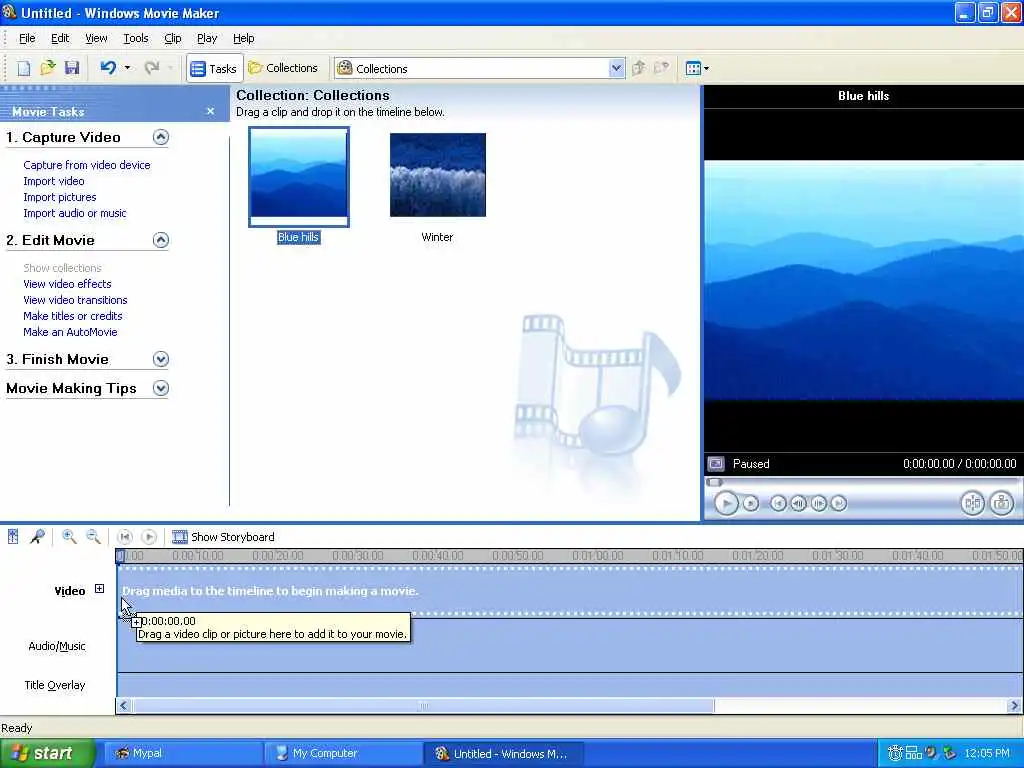Image resolution: width=1024 pixels, height=768 pixels.
Task: Close the Movie Tasks pane
Action: coord(210,112)
